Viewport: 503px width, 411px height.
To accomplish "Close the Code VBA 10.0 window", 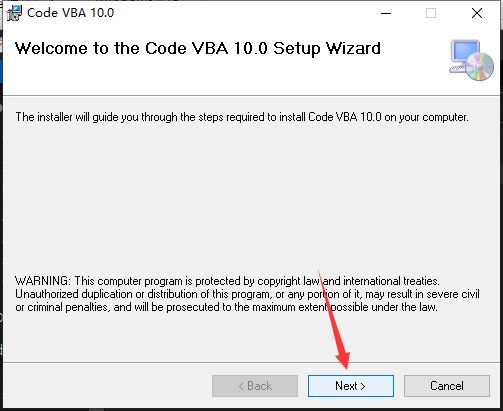I will click(x=477, y=13).
